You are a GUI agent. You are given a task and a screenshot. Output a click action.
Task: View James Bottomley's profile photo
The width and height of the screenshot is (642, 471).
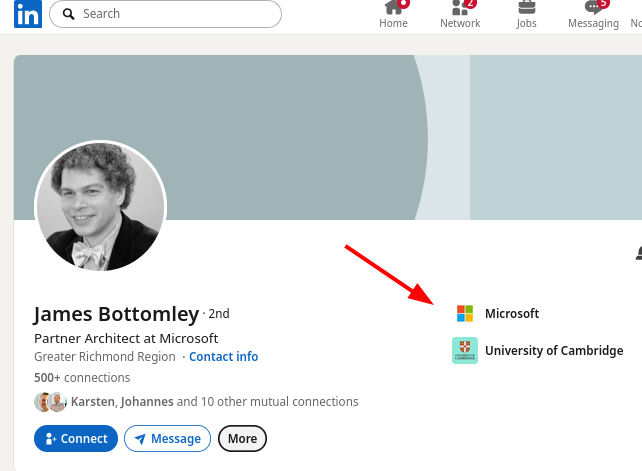pyautogui.click(x=100, y=206)
